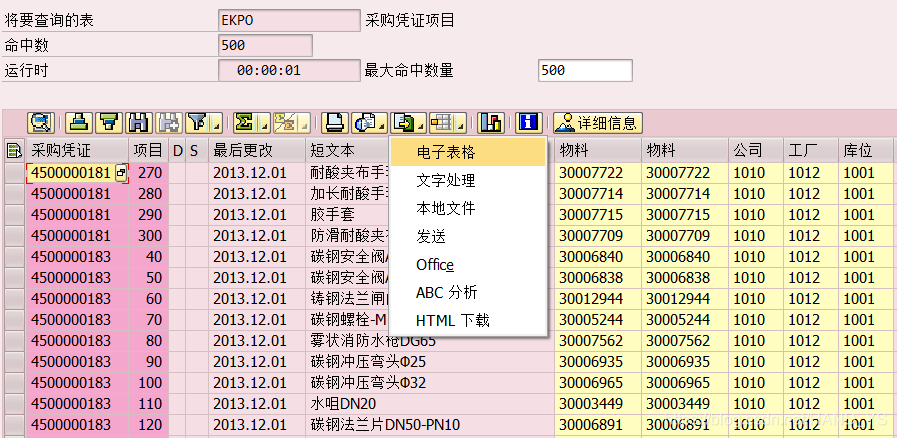Open the Total button dropdown arrow
Screen dimensions: 897x438
[265, 125]
